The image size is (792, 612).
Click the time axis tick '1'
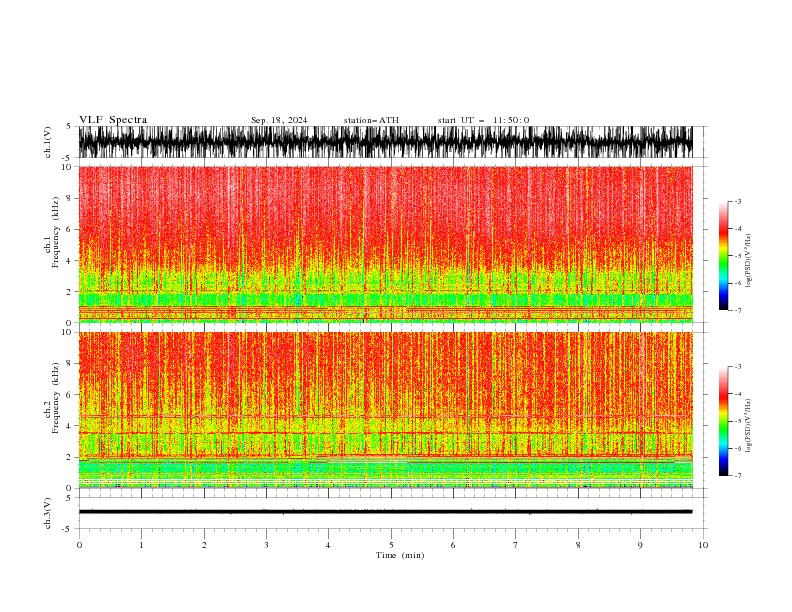click(141, 545)
